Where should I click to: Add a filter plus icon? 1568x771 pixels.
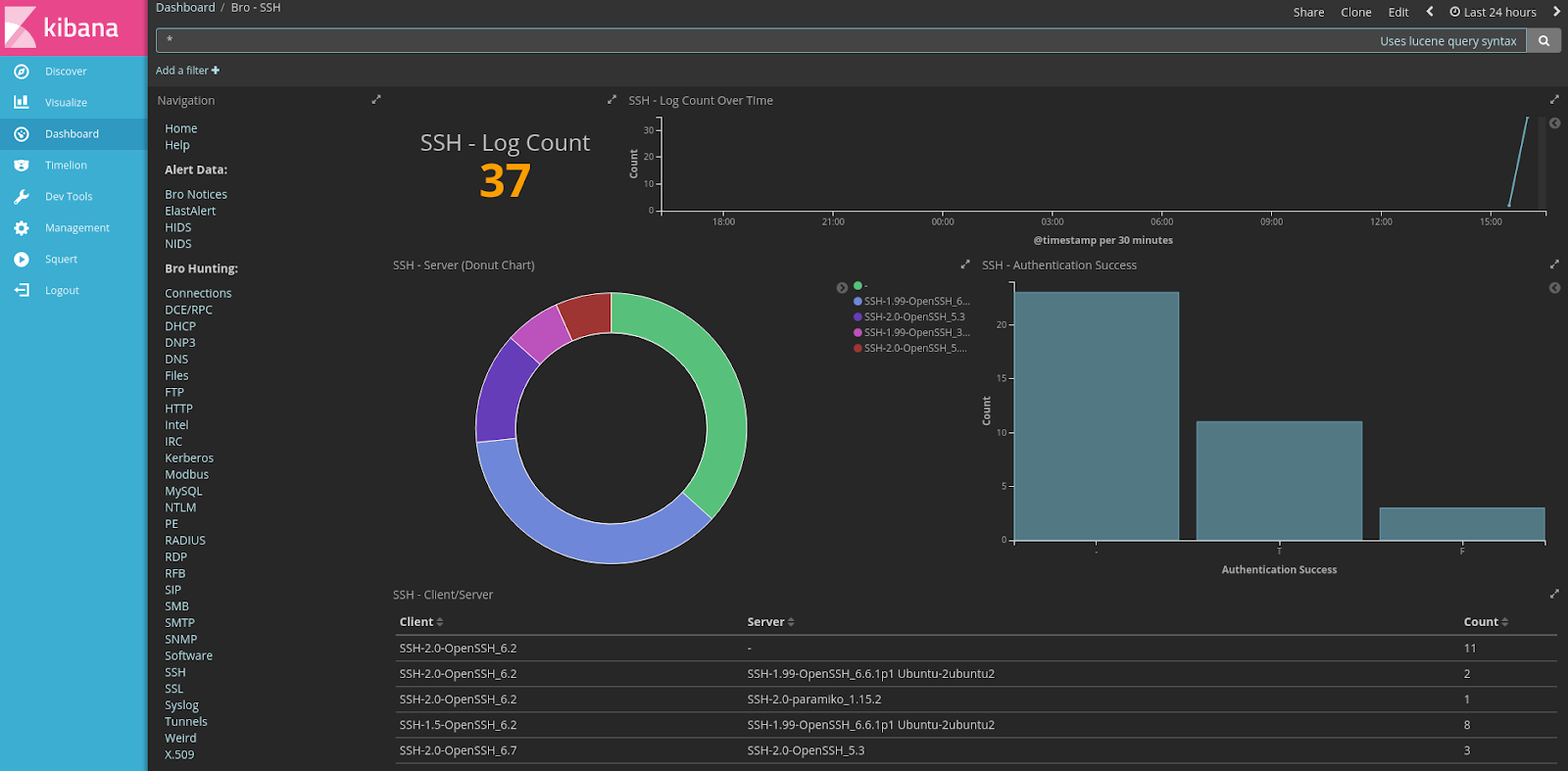tap(216, 71)
